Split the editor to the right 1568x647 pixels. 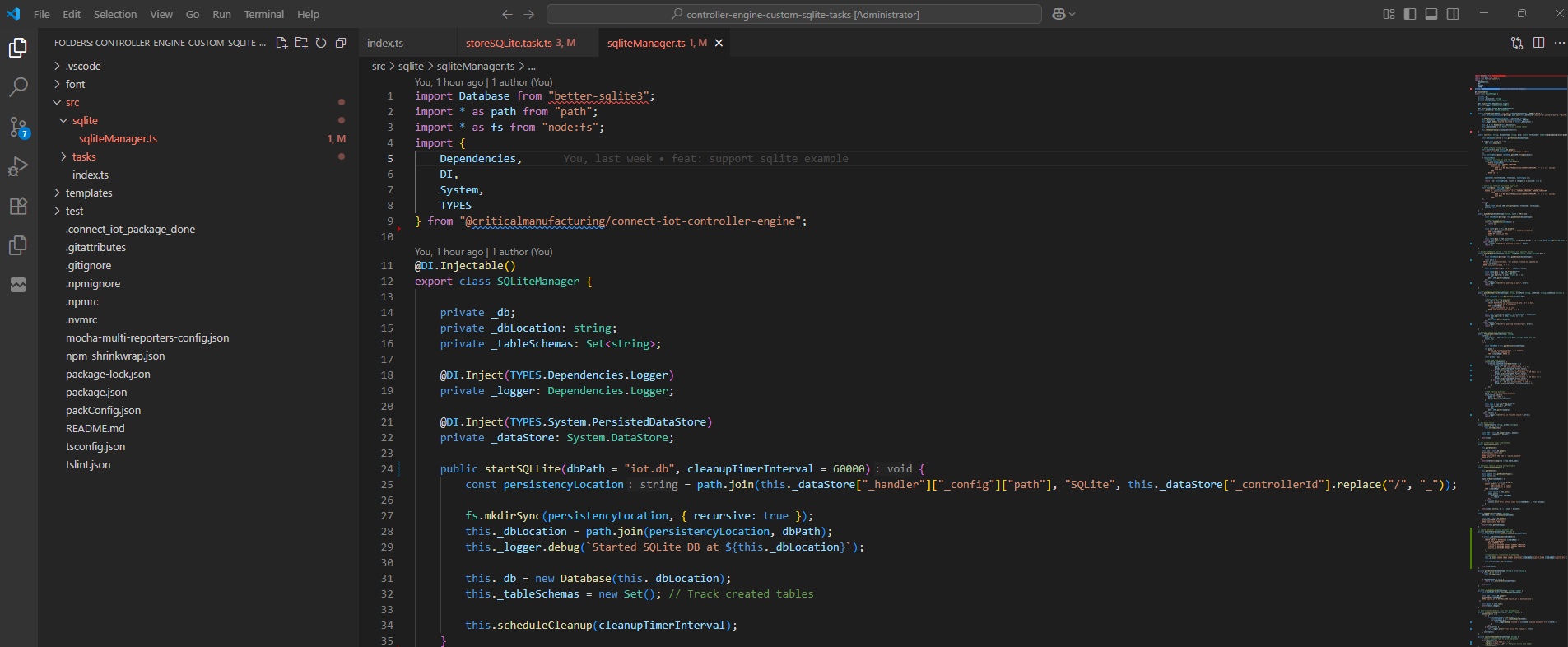(1538, 43)
